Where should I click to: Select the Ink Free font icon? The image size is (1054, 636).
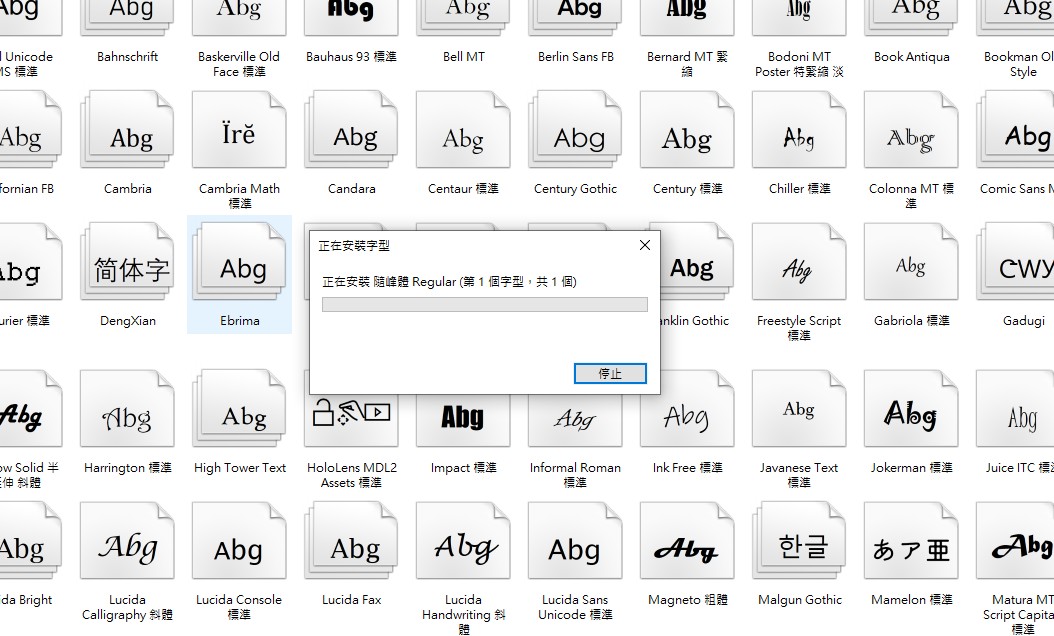pyautogui.click(x=687, y=410)
